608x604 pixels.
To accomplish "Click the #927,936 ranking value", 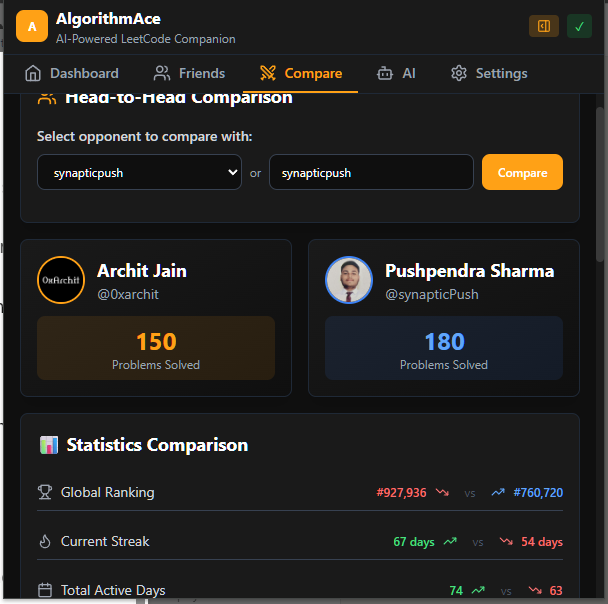I will (401, 493).
